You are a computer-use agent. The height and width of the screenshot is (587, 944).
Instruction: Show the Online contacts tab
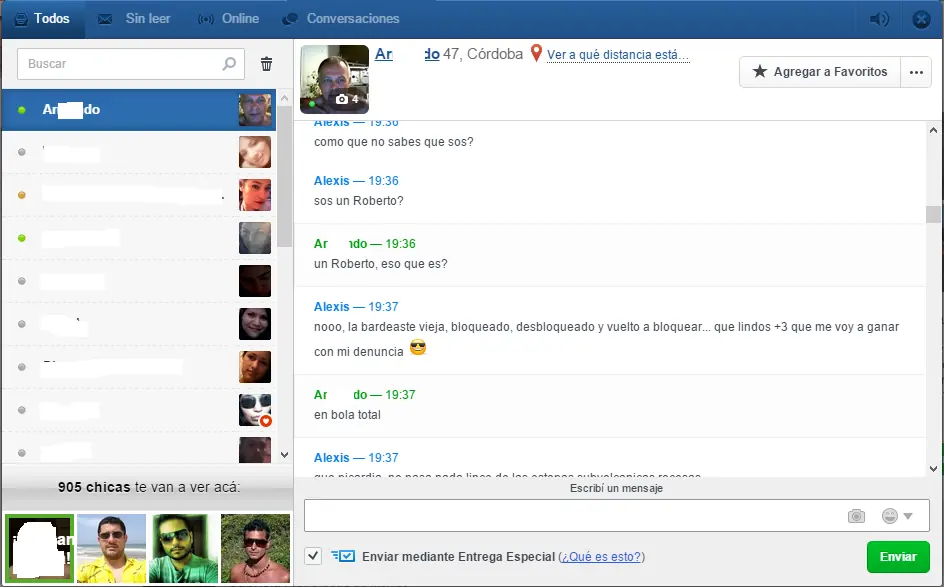[x=228, y=19]
